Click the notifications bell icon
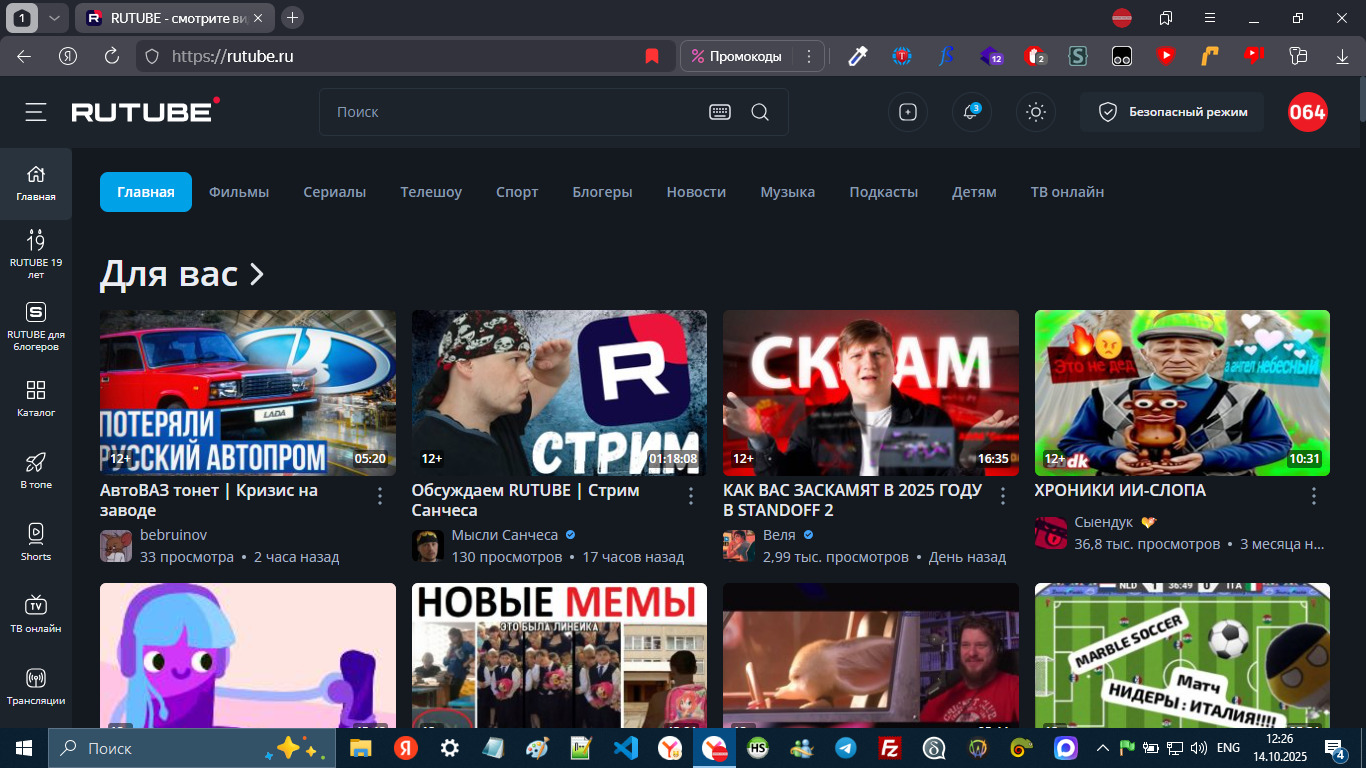This screenshot has width=1366, height=768. 971,112
